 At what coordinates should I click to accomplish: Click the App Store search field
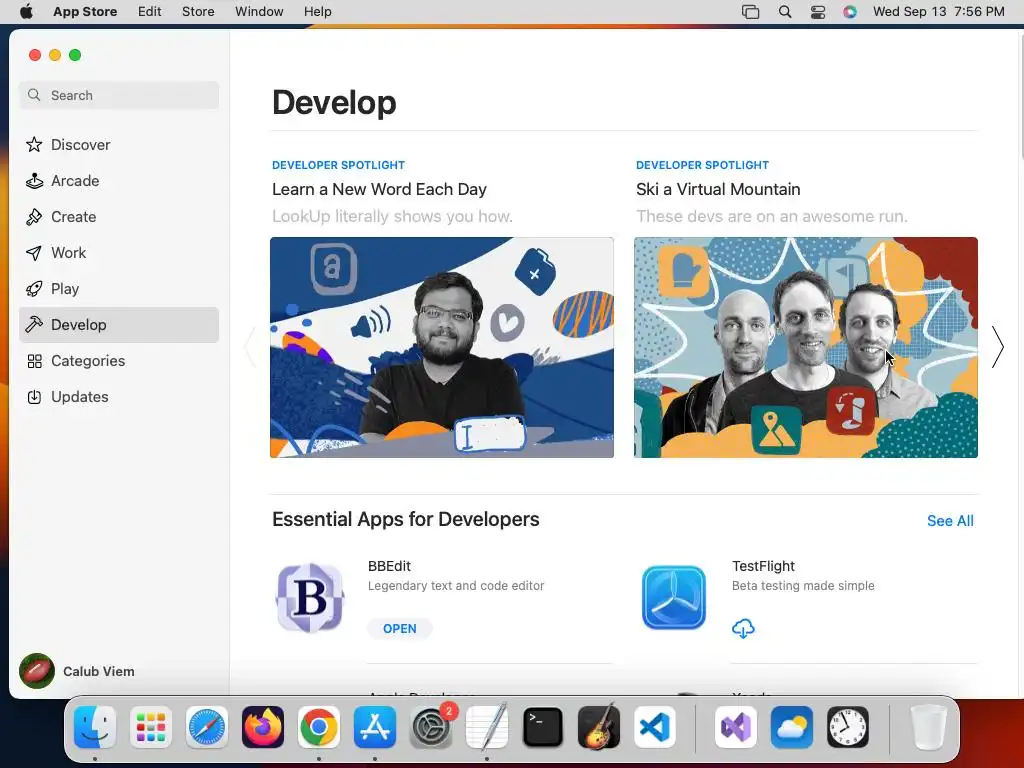(x=119, y=95)
